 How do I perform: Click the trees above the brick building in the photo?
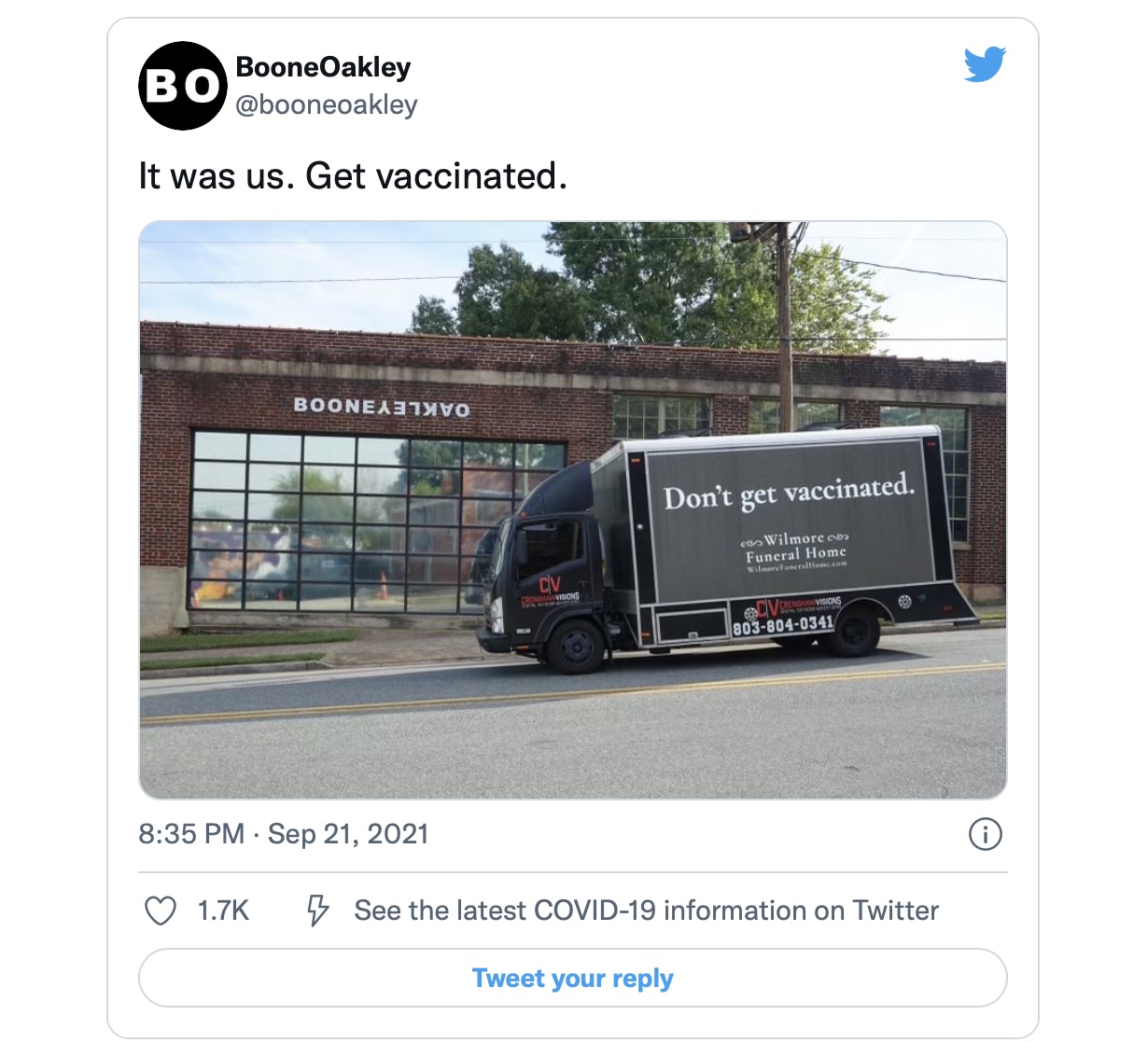635,280
